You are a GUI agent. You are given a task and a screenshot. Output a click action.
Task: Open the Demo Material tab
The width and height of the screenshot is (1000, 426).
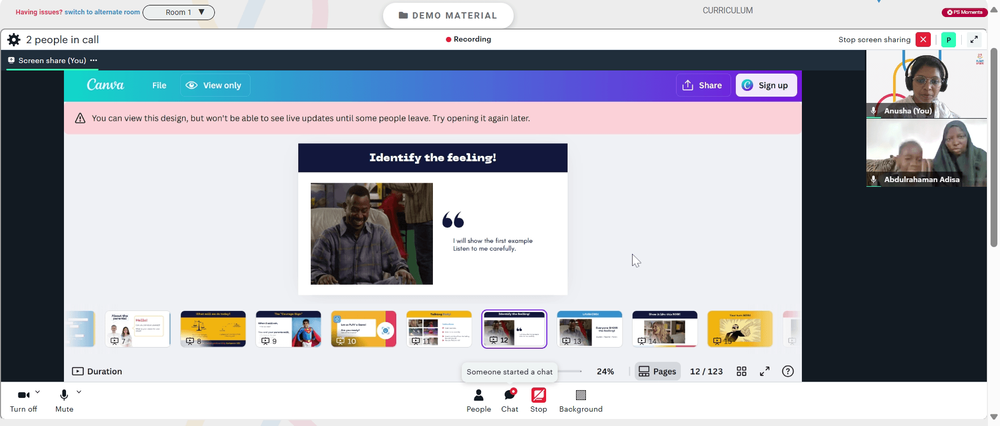[x=448, y=15]
